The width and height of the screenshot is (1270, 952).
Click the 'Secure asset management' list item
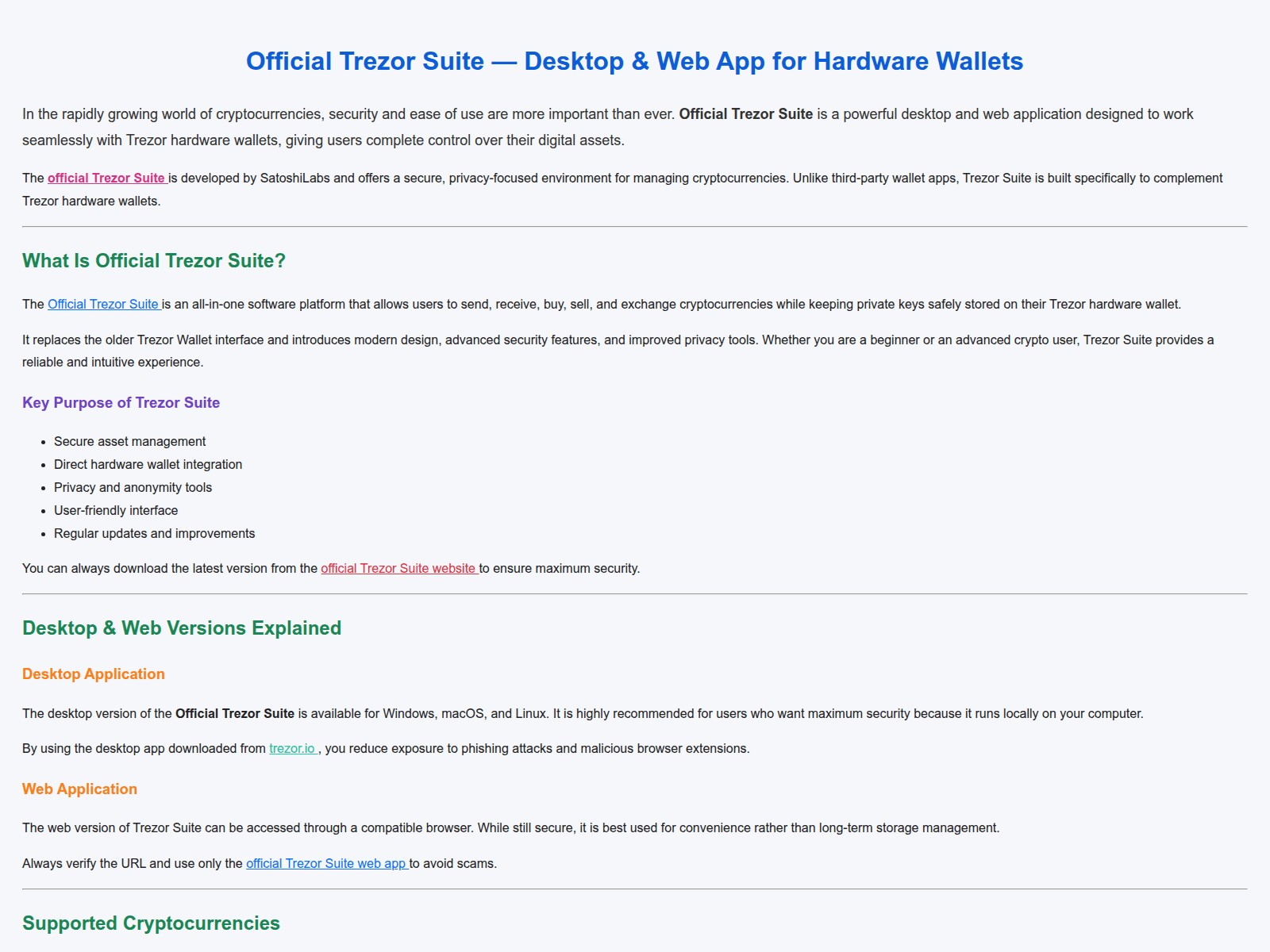point(129,442)
